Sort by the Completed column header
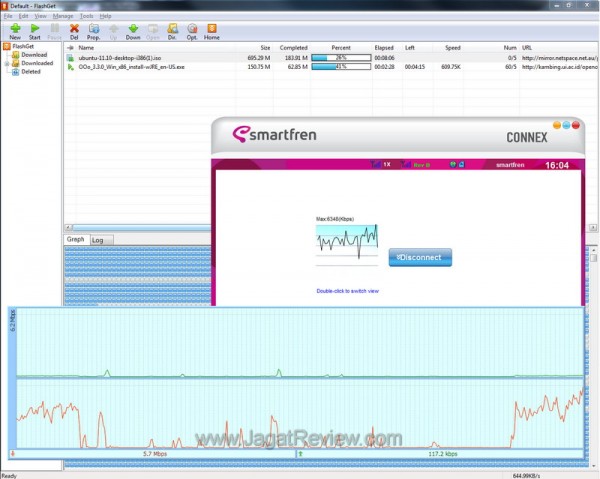Screen dimensions: 600x479 coord(293,48)
